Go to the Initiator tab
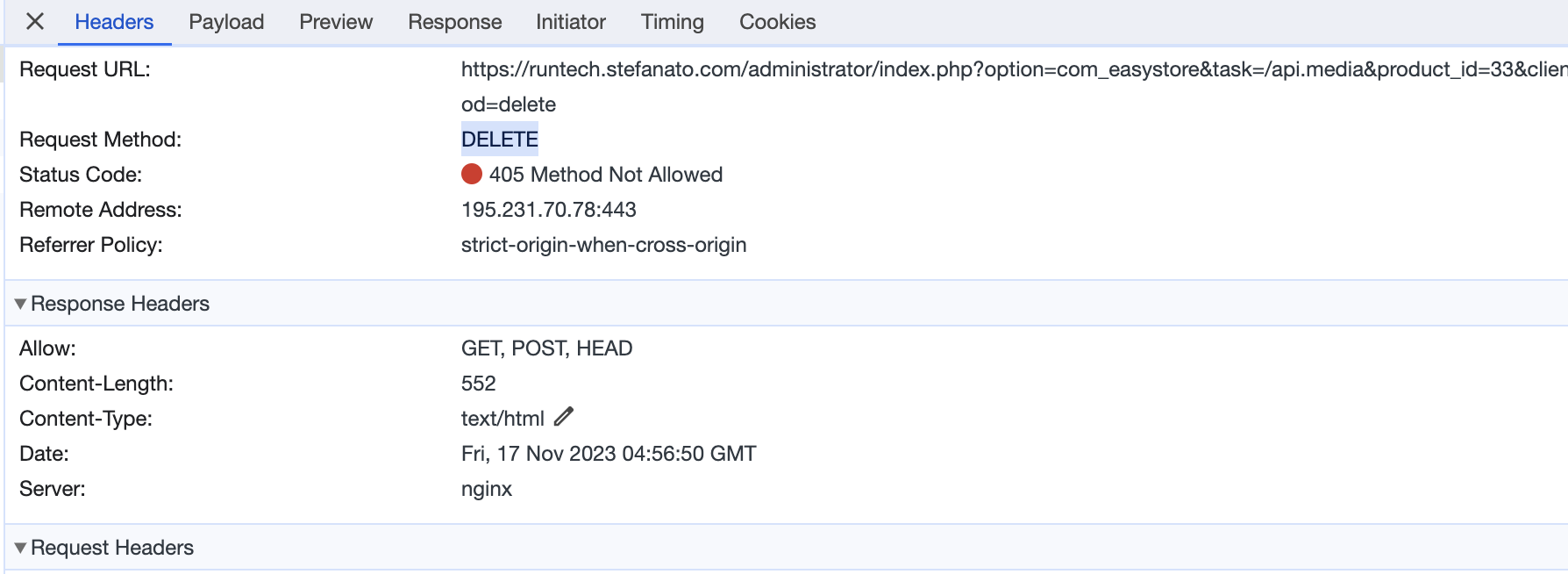1568x574 pixels. 571,22
